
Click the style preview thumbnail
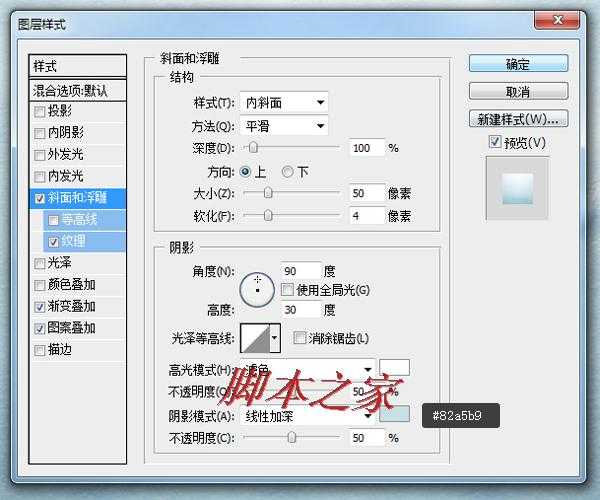[517, 188]
